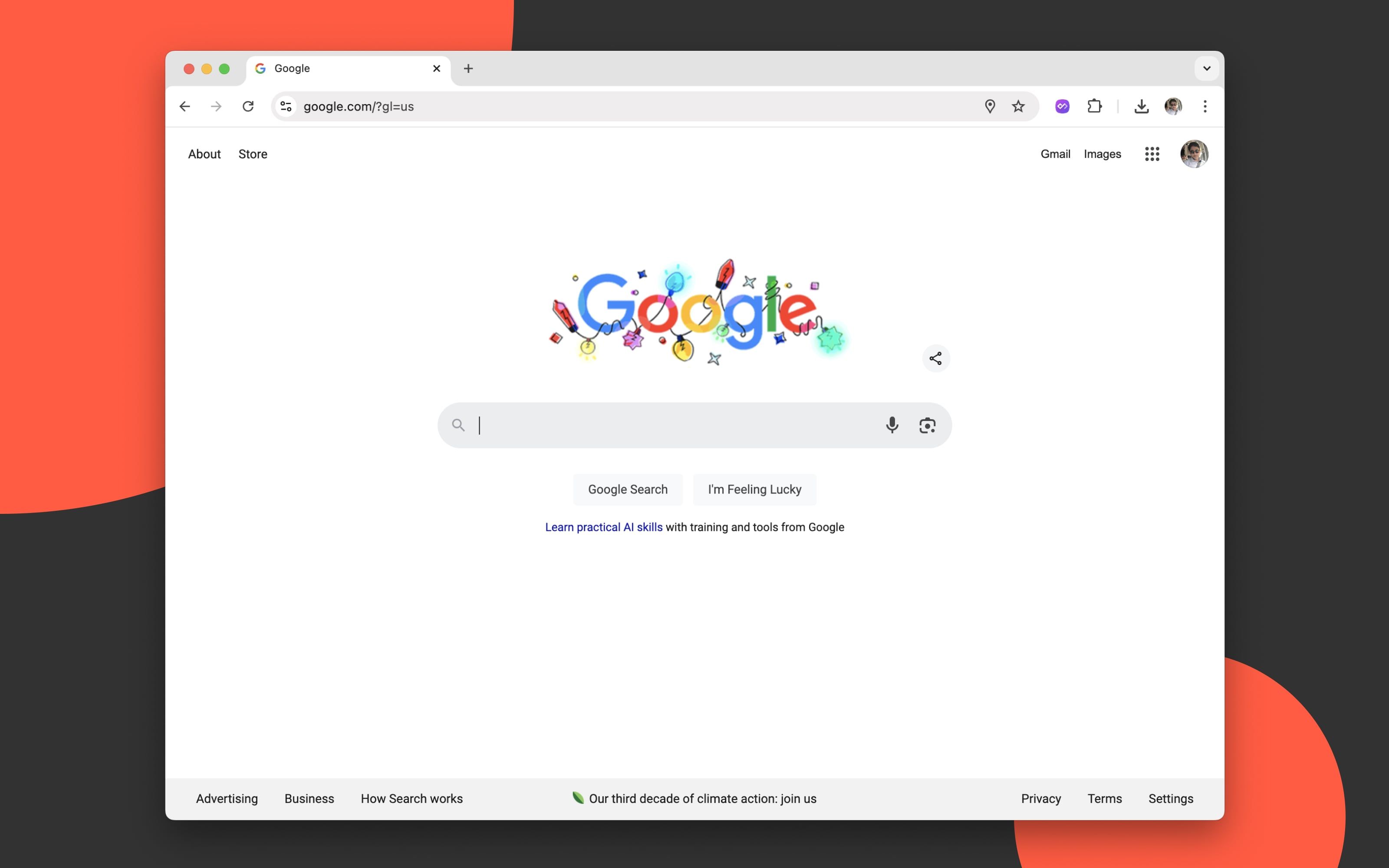Click the Google Search button
Image resolution: width=1389 pixels, height=868 pixels.
[627, 489]
